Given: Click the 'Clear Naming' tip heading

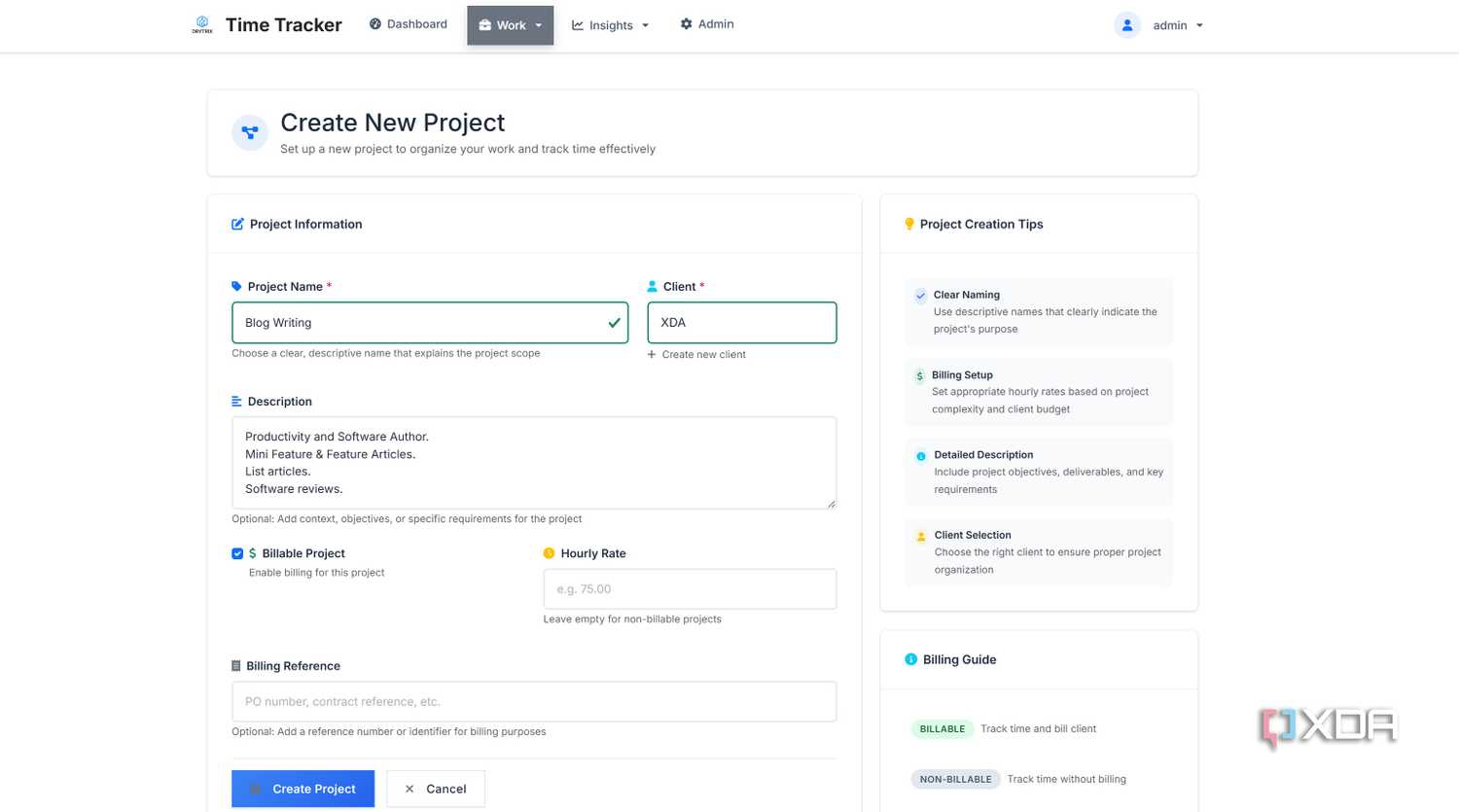Looking at the screenshot, I should pos(966,295).
